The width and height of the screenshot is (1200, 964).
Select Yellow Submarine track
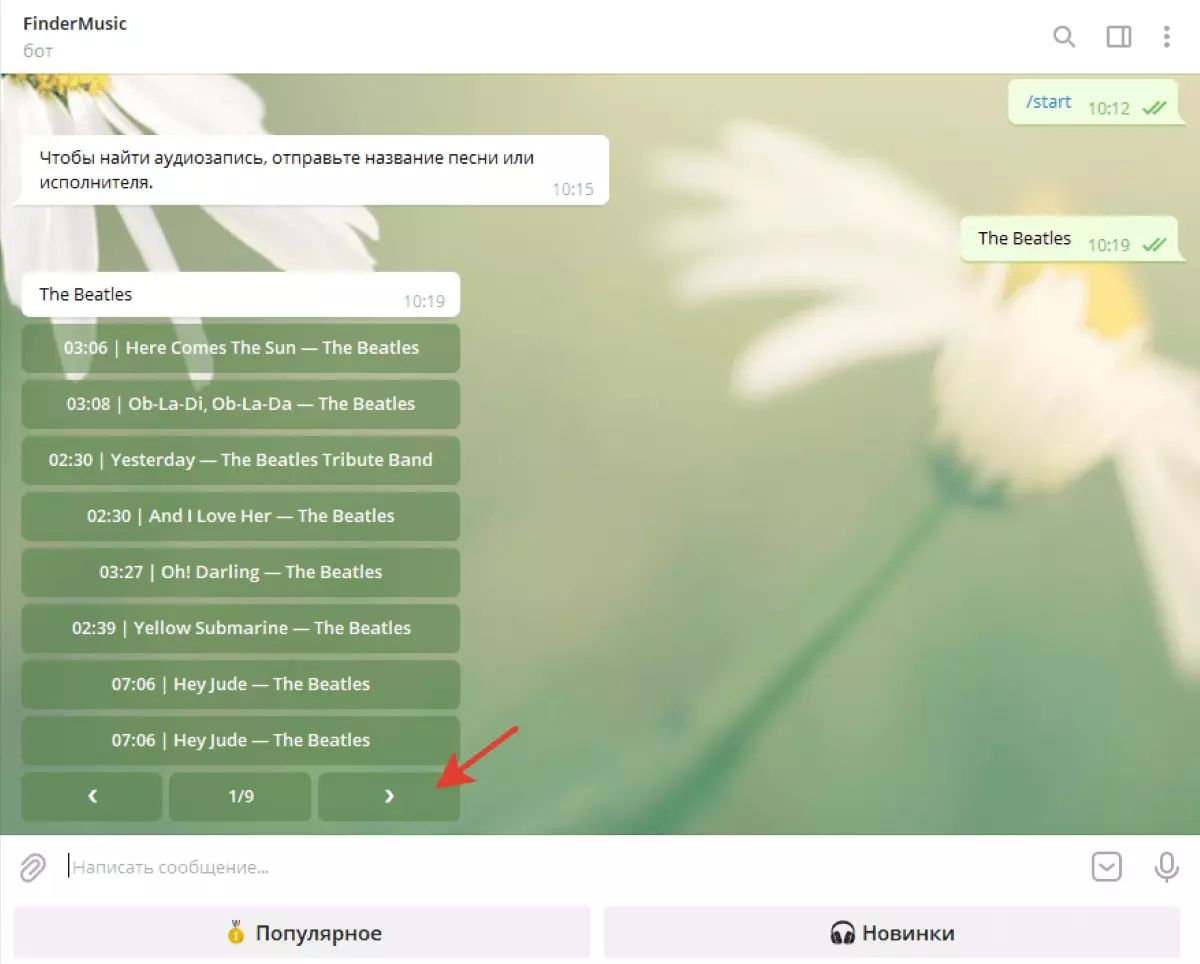240,628
